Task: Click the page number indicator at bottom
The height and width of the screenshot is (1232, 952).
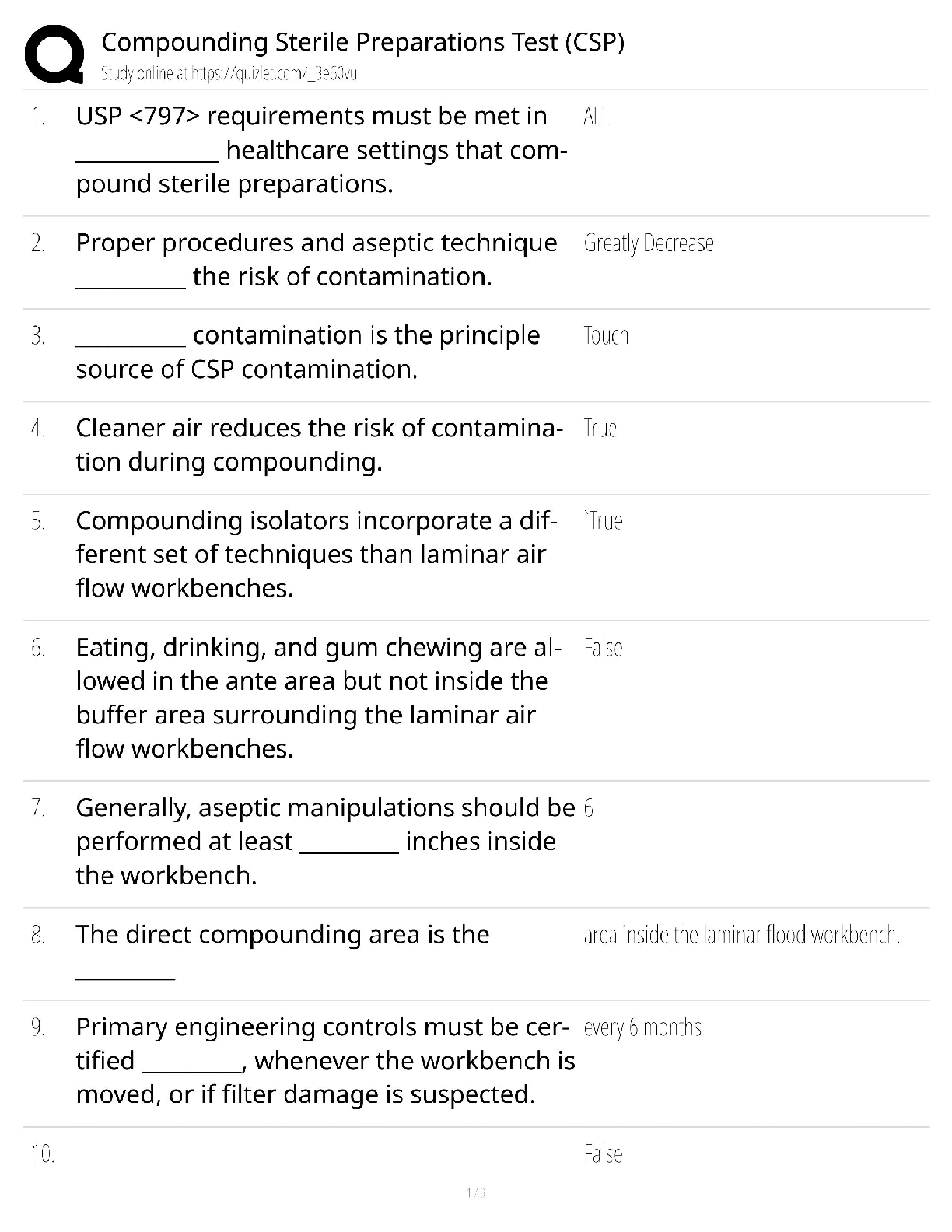Action: 476,1193
